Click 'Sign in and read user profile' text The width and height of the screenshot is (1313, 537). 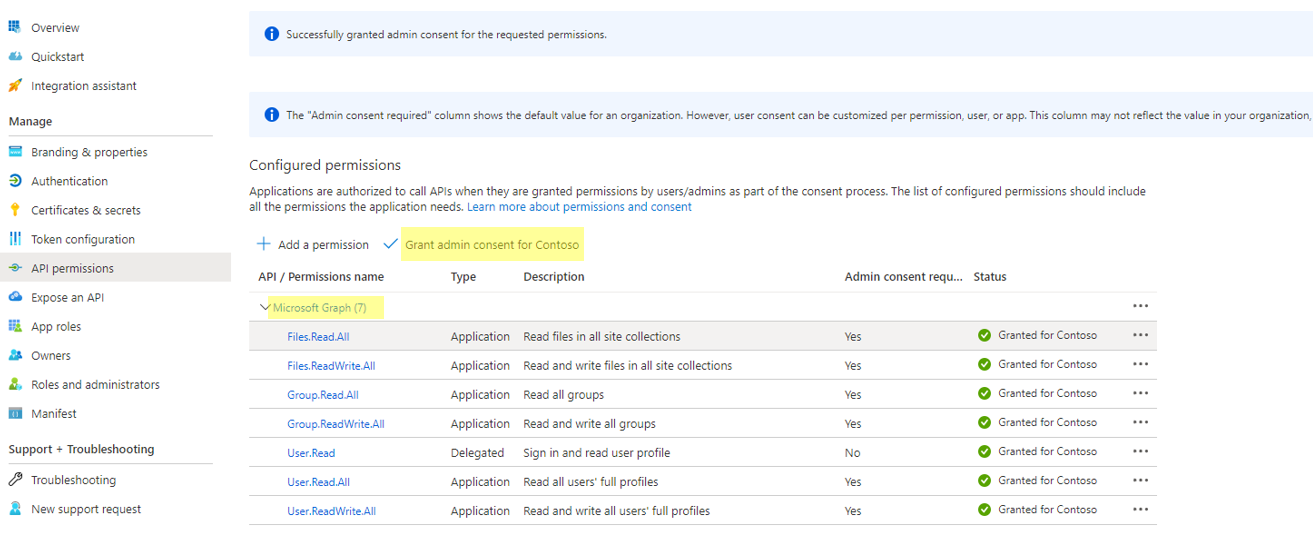coord(597,453)
